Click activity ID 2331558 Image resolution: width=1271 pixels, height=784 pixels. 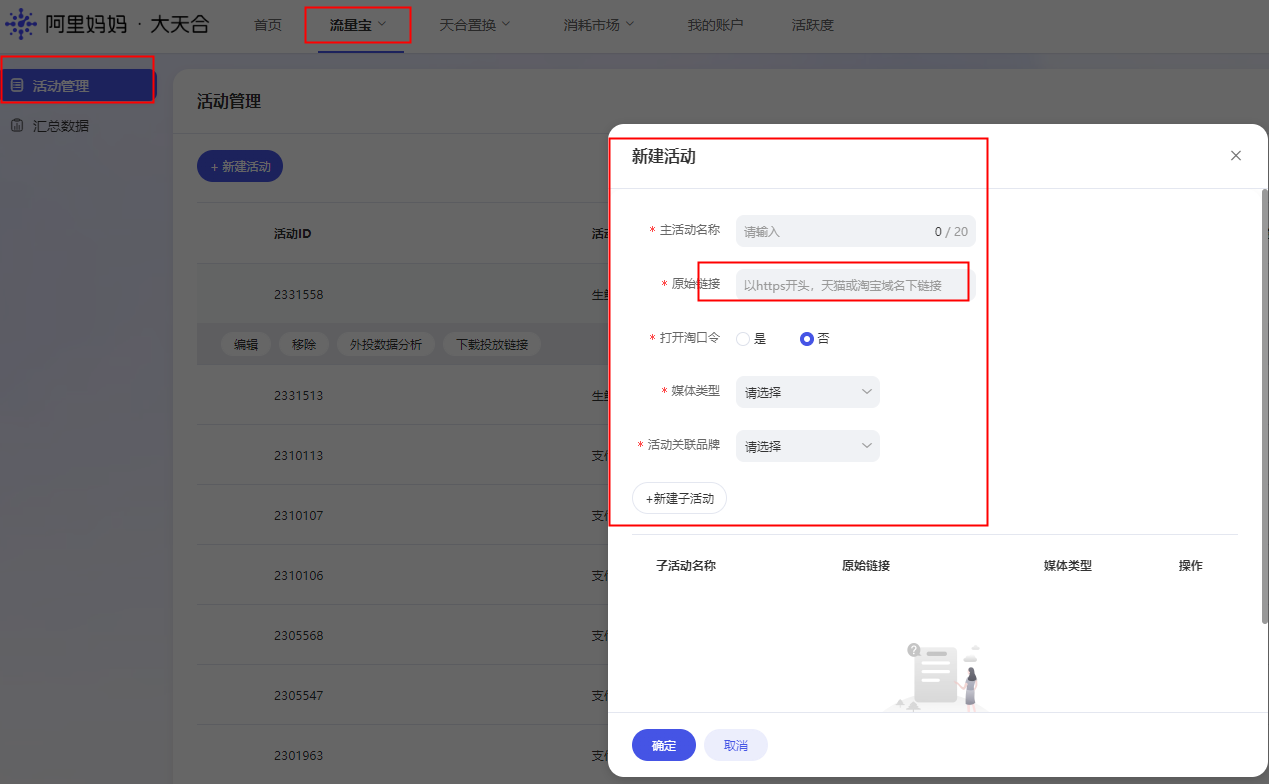(298, 295)
